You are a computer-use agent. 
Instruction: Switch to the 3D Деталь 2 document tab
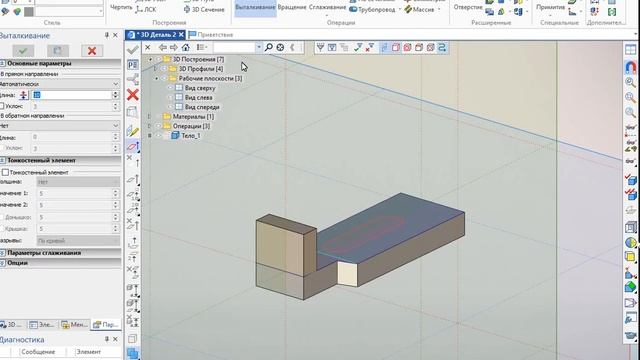[156, 35]
